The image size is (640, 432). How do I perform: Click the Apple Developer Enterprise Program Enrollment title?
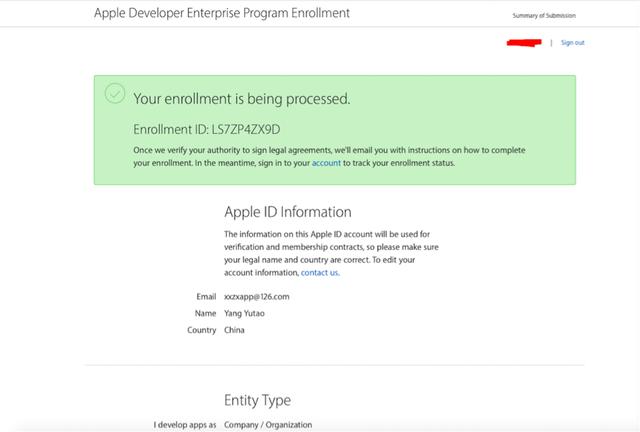pos(222,13)
